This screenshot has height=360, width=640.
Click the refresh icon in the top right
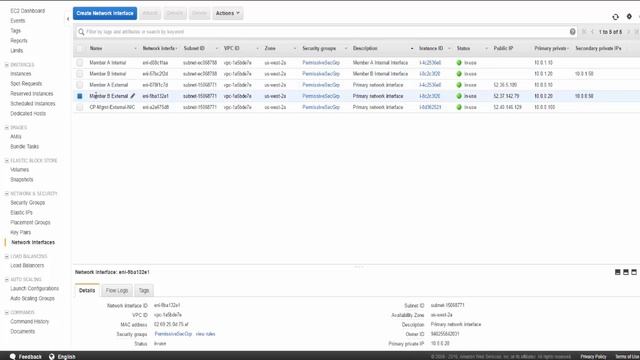(x=615, y=17)
